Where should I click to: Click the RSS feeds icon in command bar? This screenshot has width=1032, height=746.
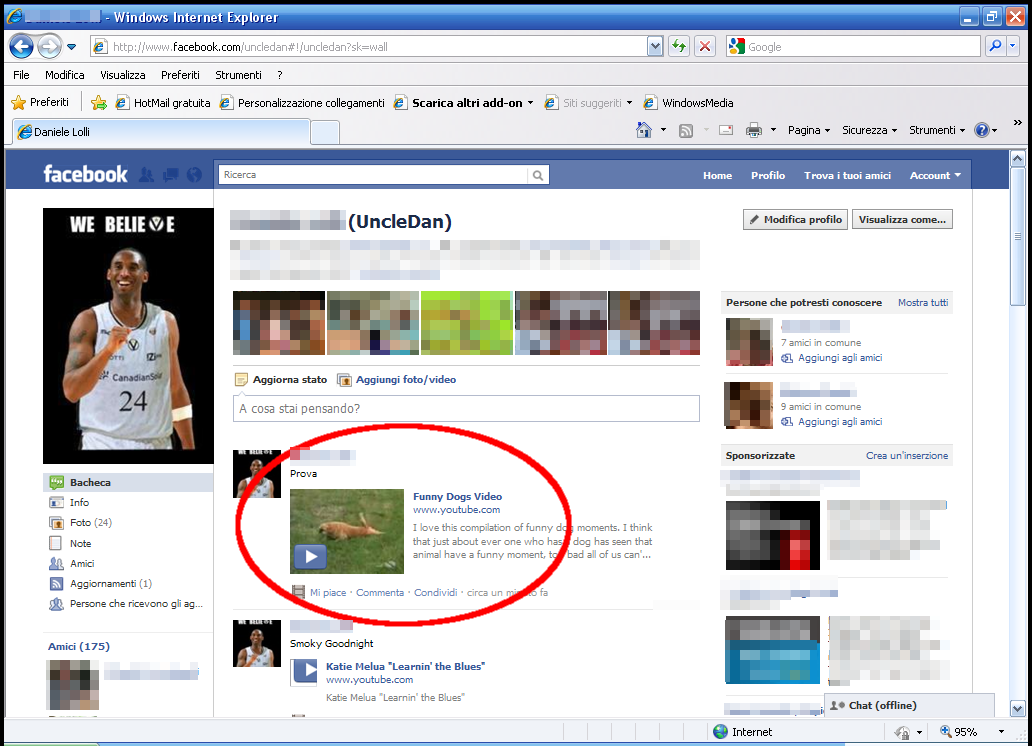point(686,130)
